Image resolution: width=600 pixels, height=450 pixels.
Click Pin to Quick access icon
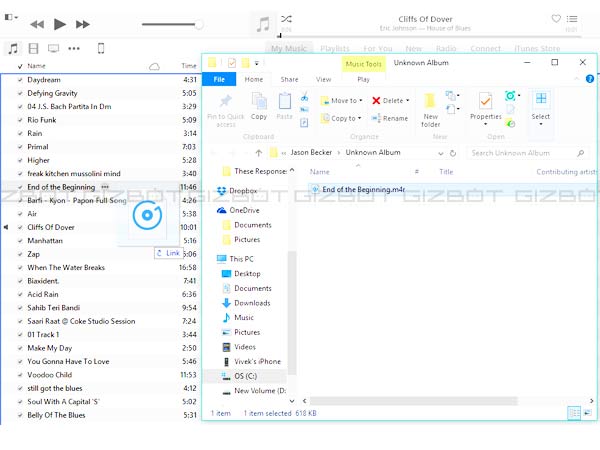tap(226, 107)
